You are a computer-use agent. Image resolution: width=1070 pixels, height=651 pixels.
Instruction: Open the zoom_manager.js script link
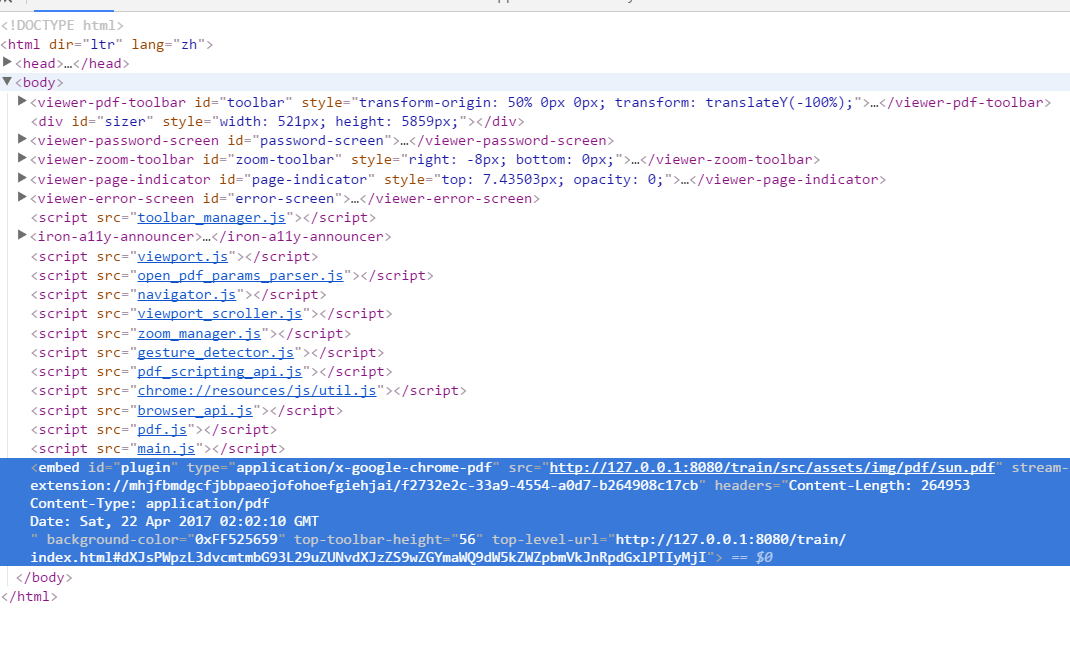pyautogui.click(x=199, y=334)
